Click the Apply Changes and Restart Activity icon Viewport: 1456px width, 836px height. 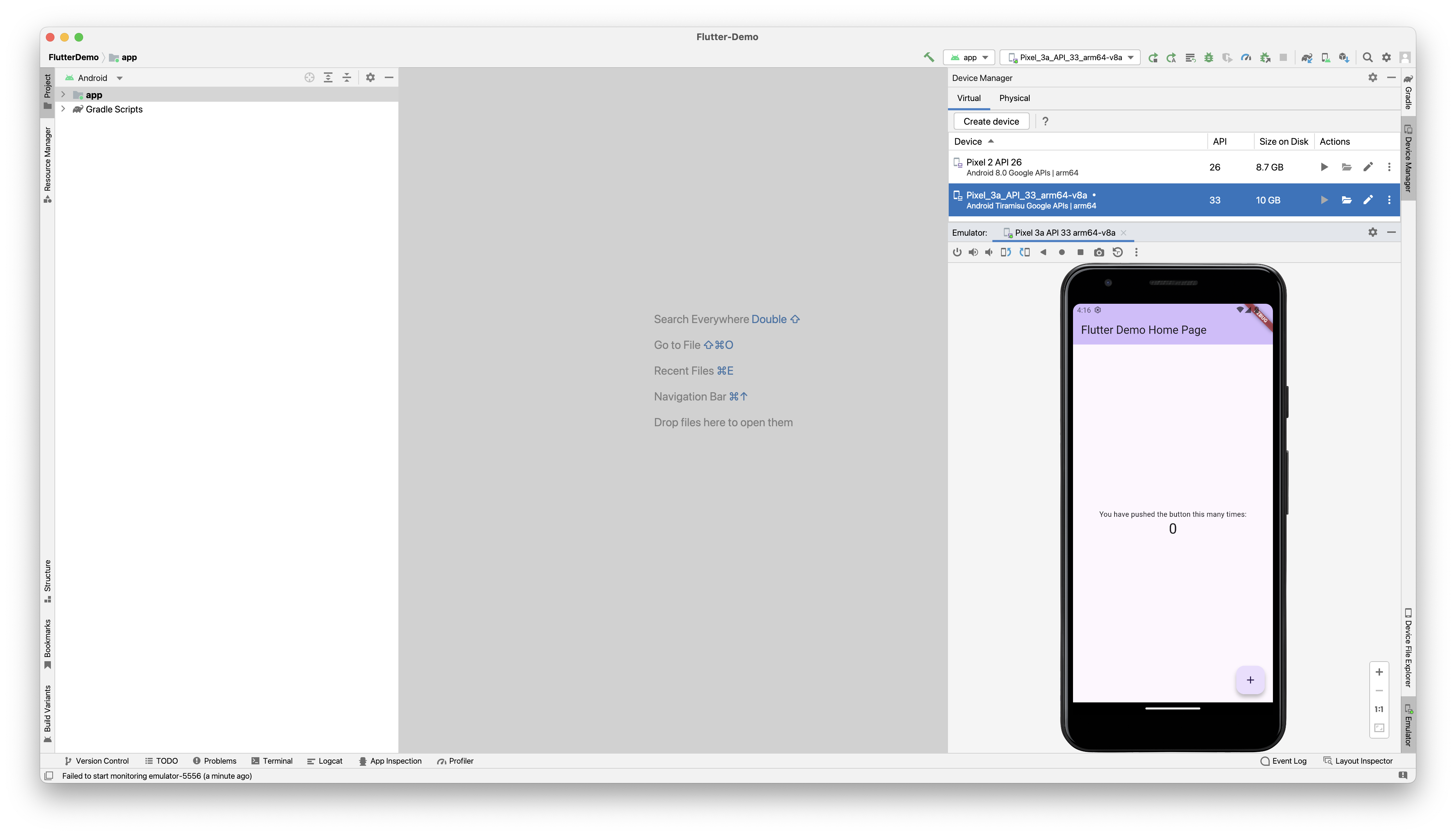[x=1171, y=57]
